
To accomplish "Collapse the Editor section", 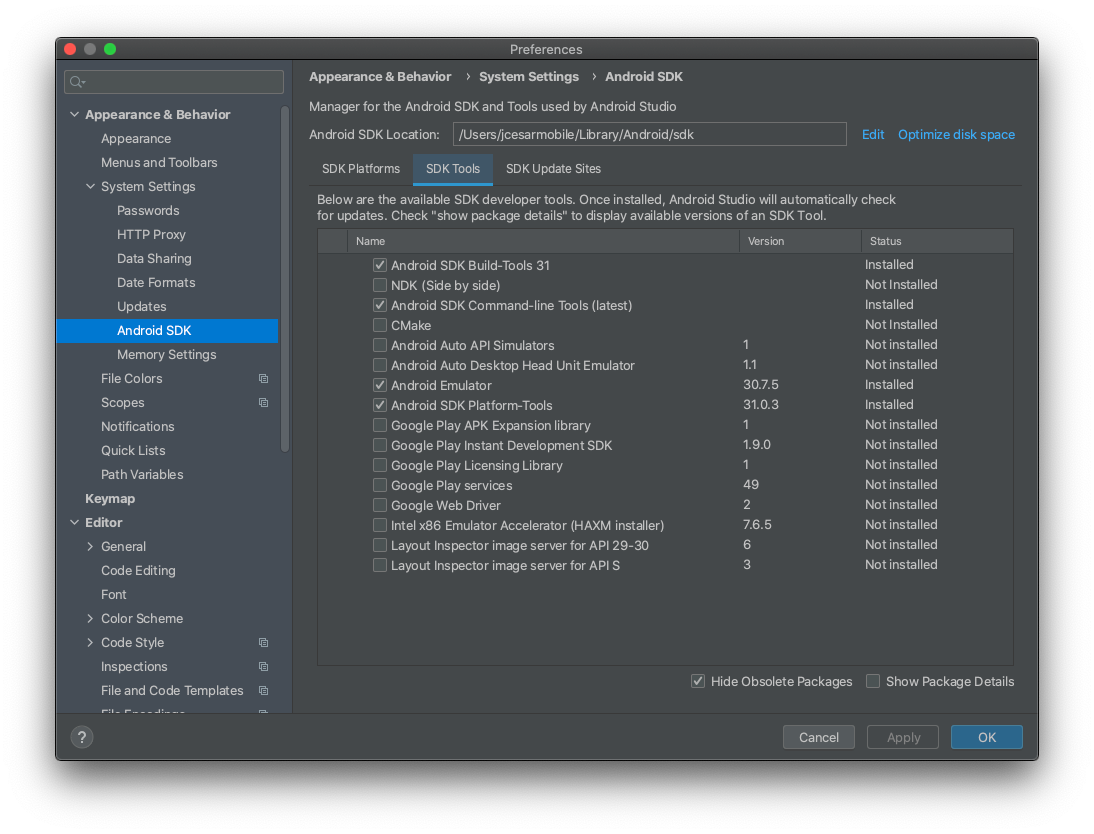I will (x=74, y=522).
